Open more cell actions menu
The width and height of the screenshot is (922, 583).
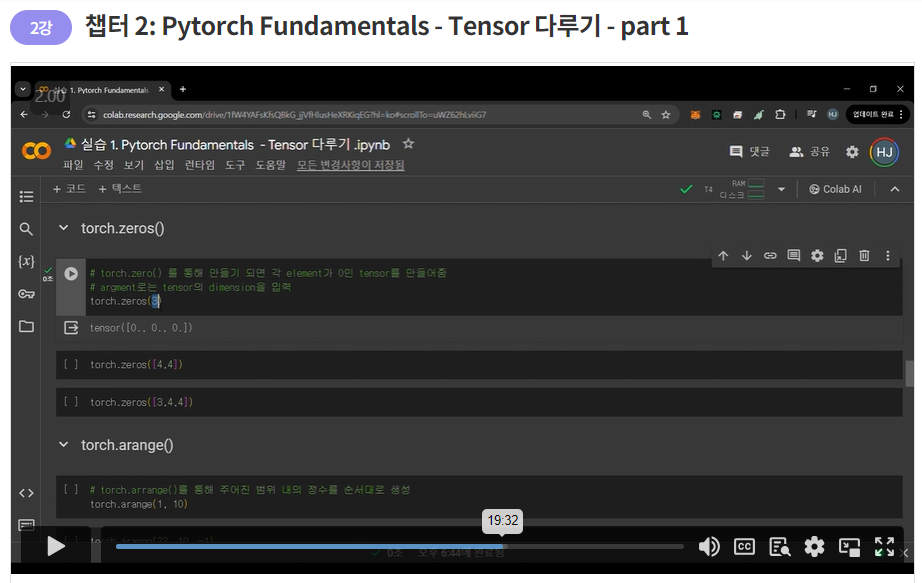[888, 255]
